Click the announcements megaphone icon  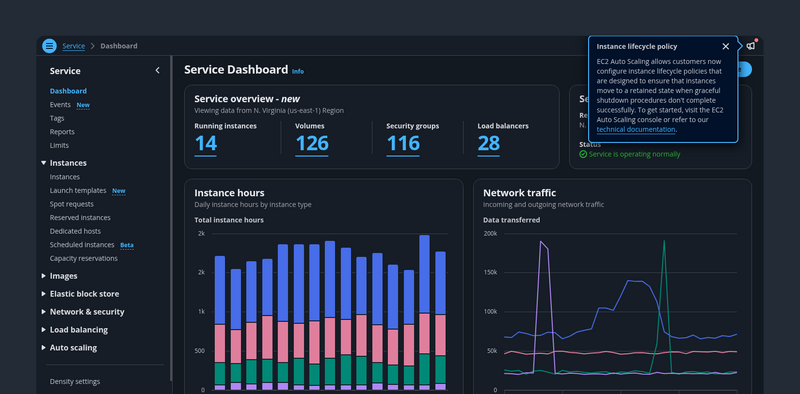coord(751,46)
